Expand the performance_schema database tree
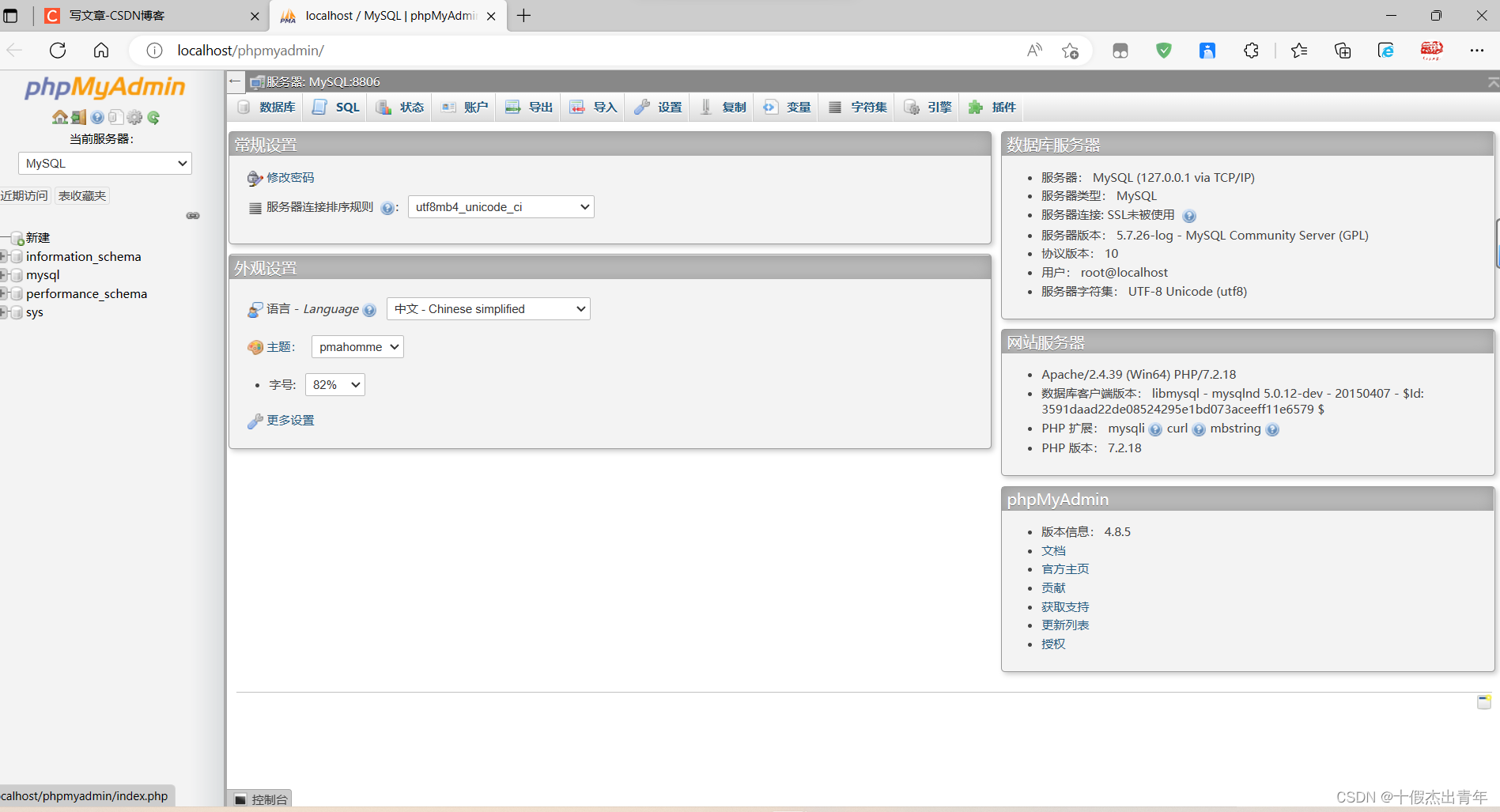The height and width of the screenshot is (812, 1500). 4,294
